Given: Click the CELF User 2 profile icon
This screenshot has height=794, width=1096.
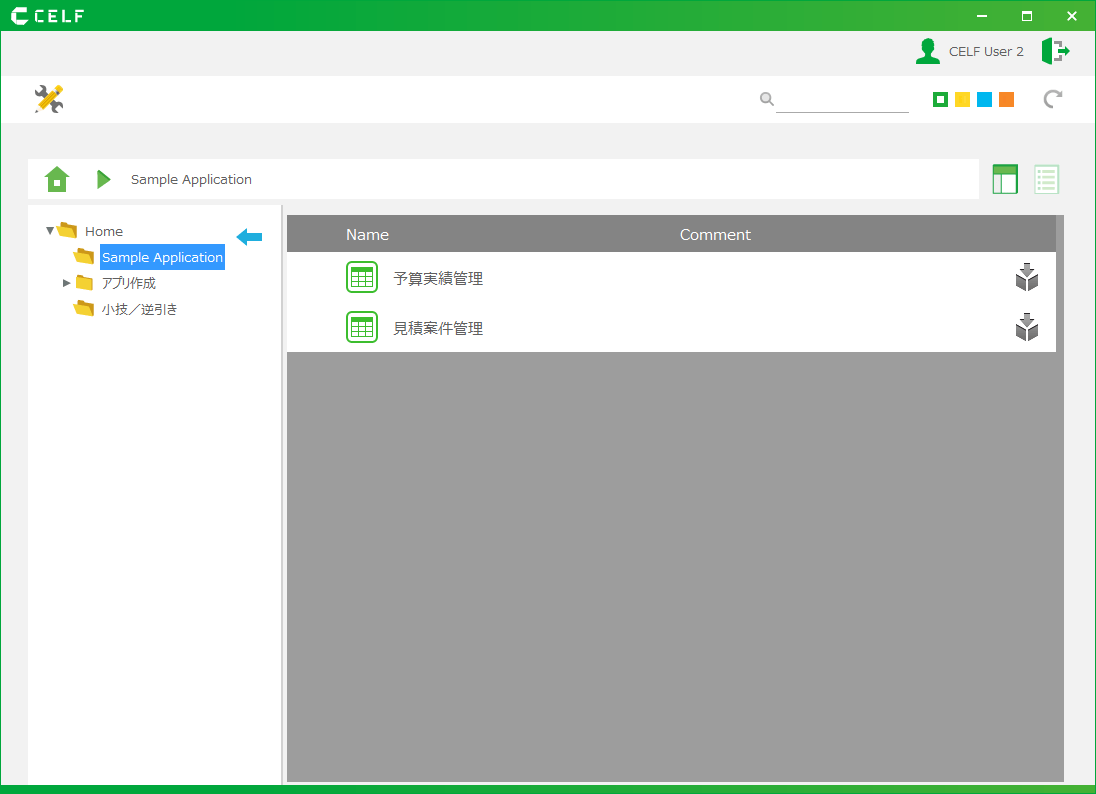Looking at the screenshot, I should pos(928,51).
